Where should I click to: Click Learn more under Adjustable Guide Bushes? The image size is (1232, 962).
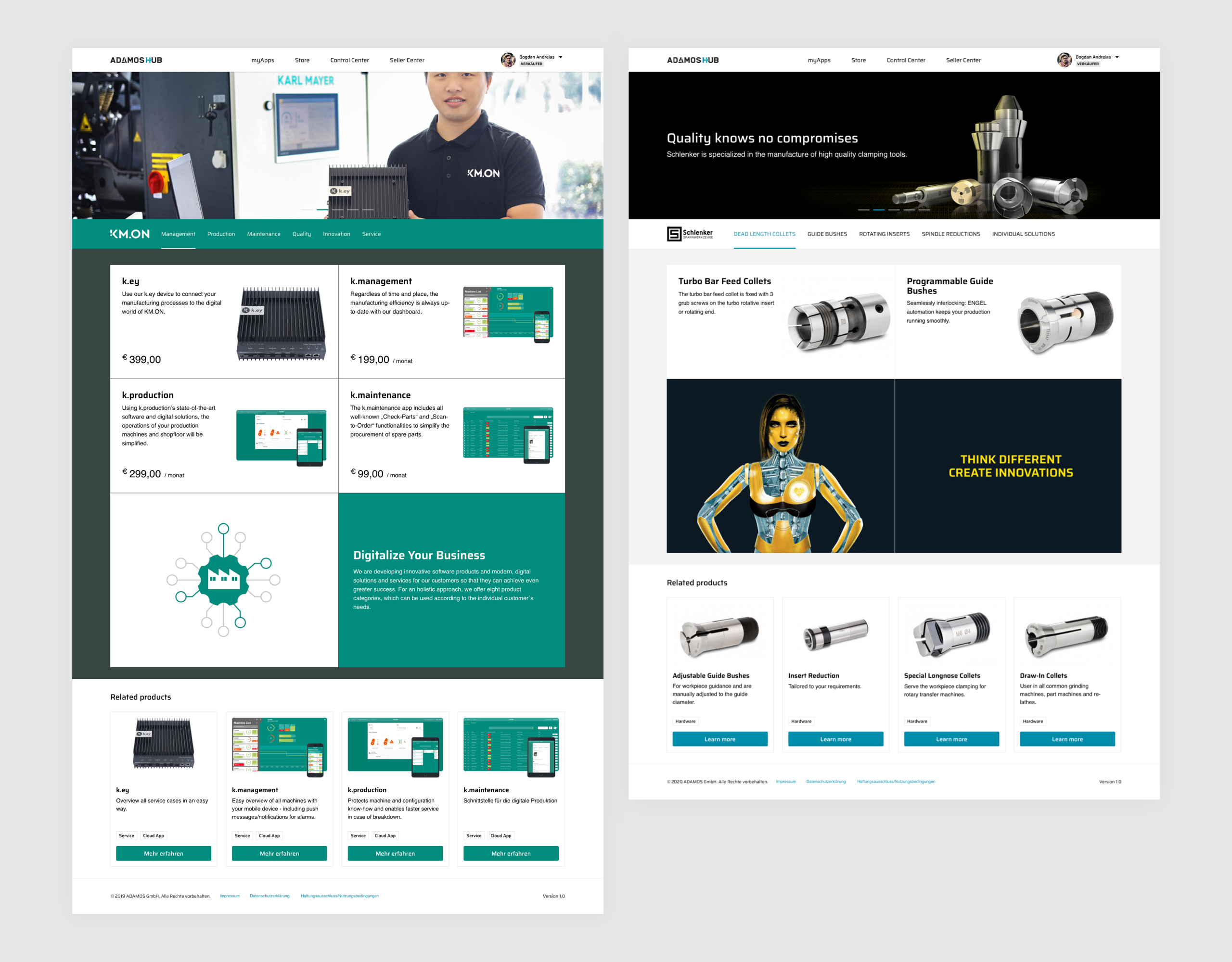pos(720,739)
